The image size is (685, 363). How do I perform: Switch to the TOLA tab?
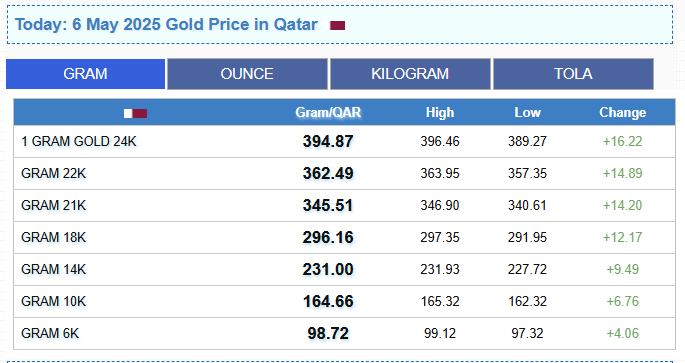[573, 74]
